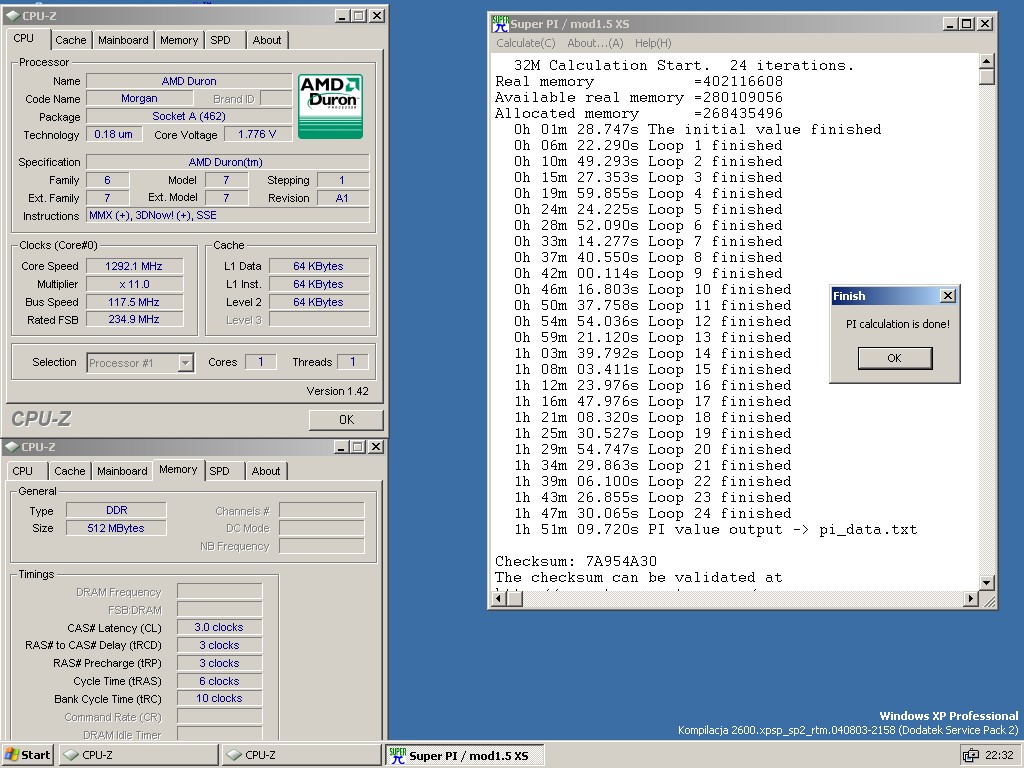Image resolution: width=1024 pixels, height=768 pixels.
Task: Open the Help(H) menu in Super PI
Action: point(652,43)
